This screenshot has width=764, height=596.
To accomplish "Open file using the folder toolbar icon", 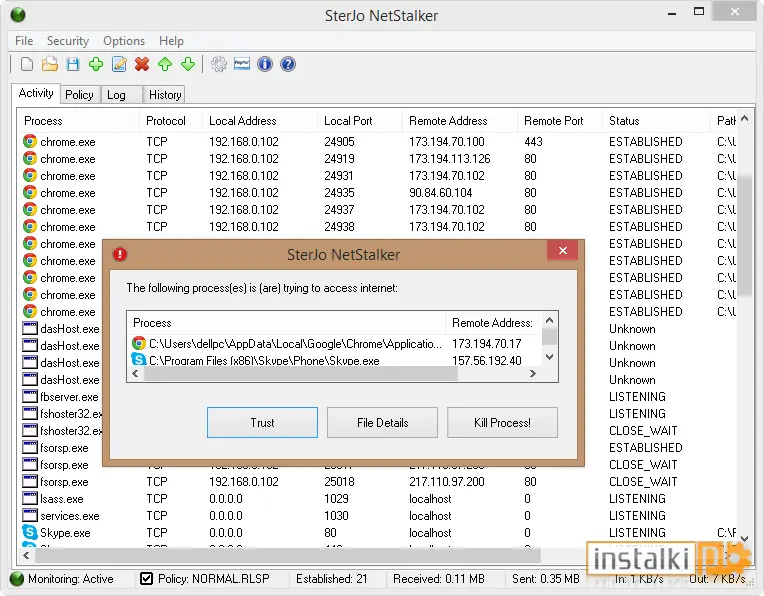I will (x=50, y=64).
